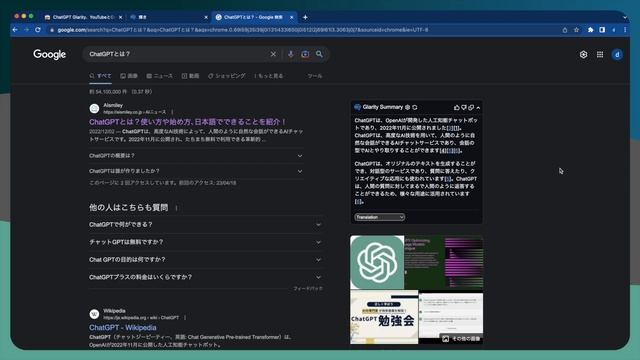Click the Wikipedia site favicon

[94, 314]
